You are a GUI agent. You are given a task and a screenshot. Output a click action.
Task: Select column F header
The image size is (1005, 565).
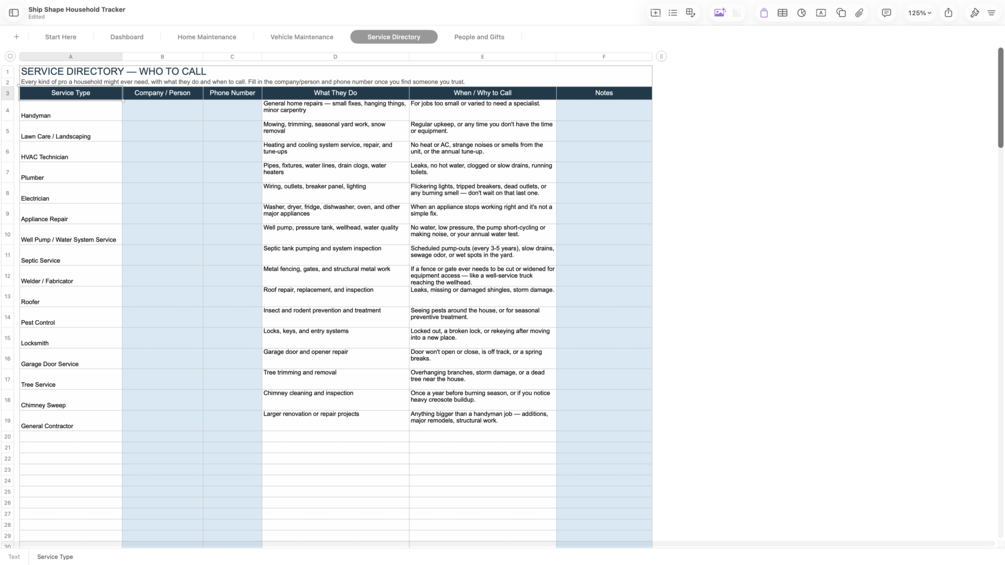(x=604, y=57)
